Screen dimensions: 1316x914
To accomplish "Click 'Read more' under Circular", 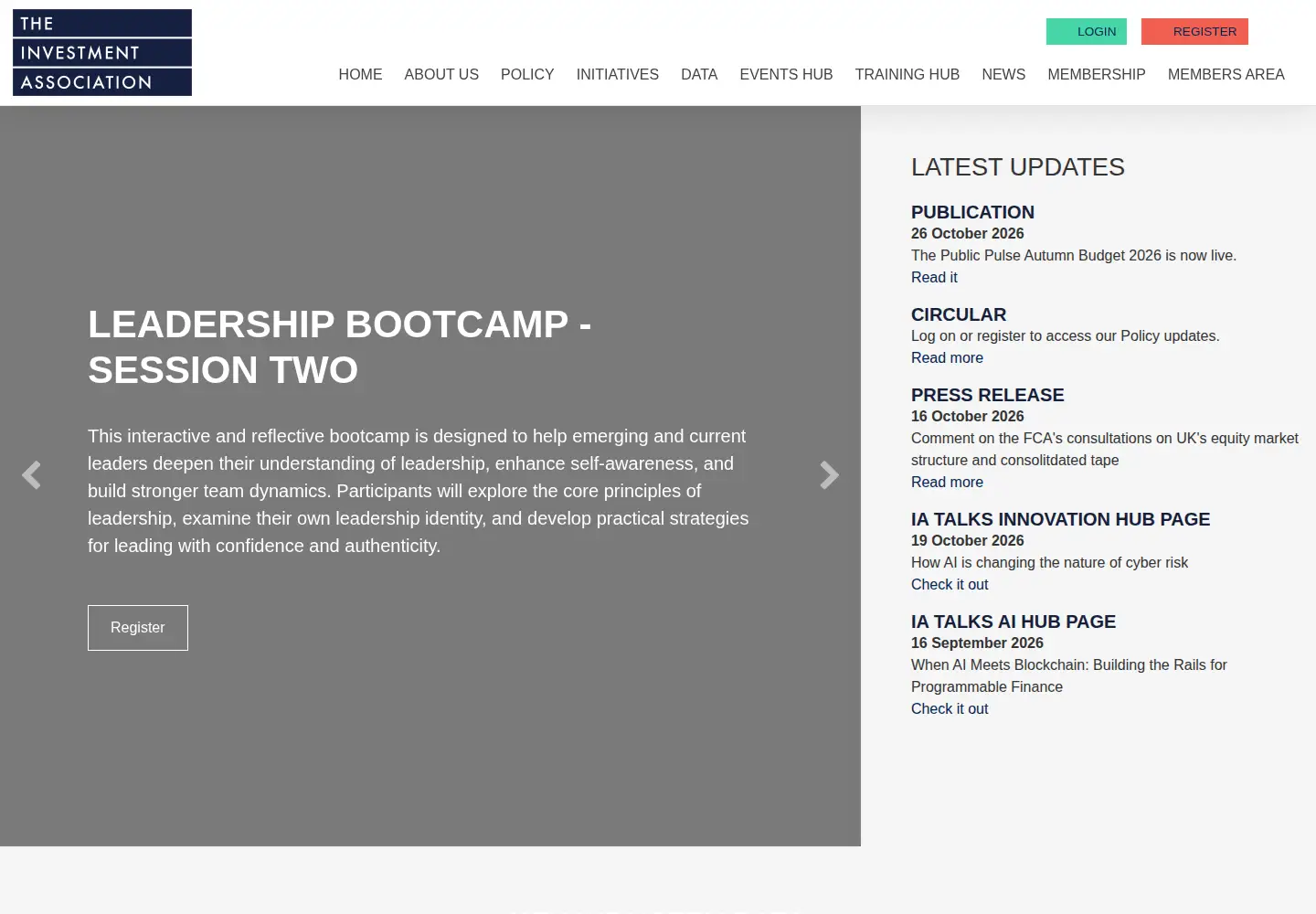I will 947,358.
